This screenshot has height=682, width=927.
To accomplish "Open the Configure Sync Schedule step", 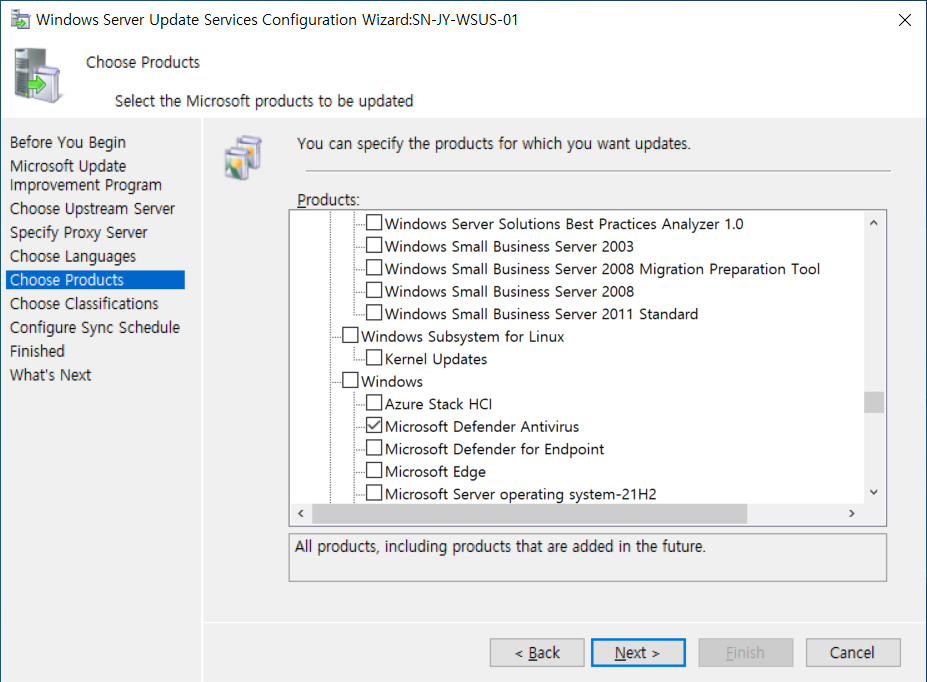I will point(95,327).
